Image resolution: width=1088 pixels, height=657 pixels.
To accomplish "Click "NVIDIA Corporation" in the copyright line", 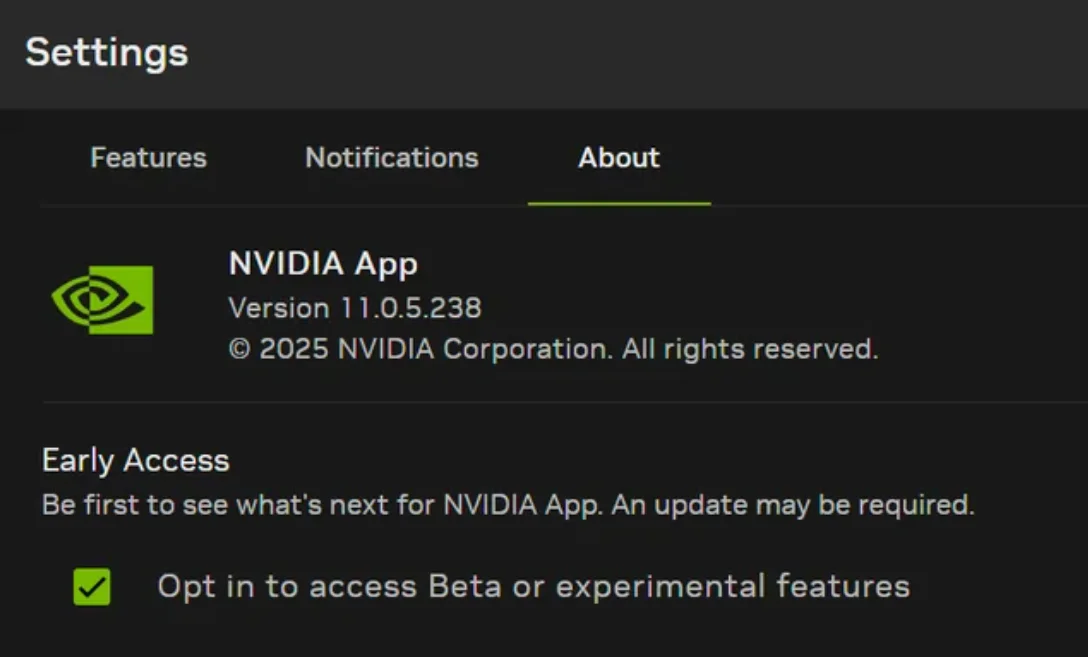I will pyautogui.click(x=474, y=350).
